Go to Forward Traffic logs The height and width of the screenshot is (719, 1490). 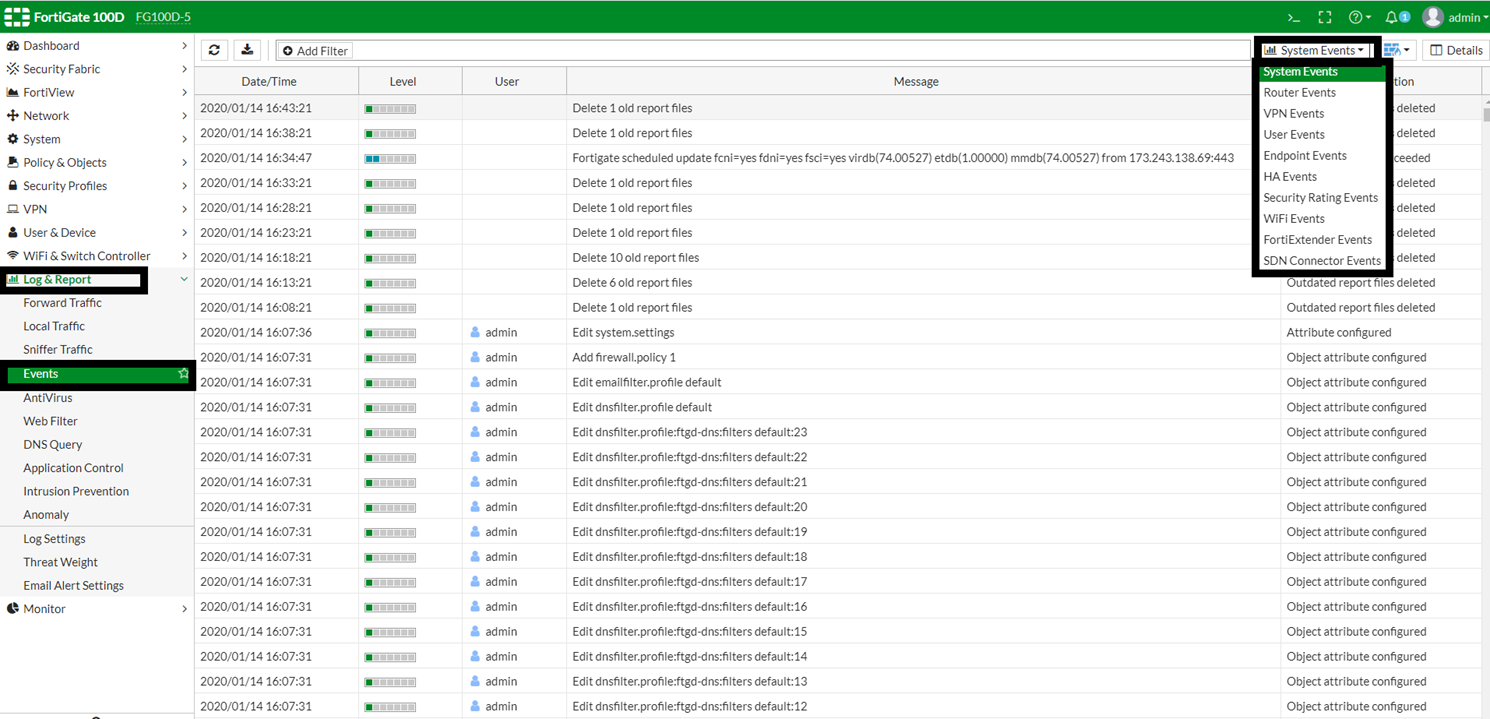pos(62,303)
